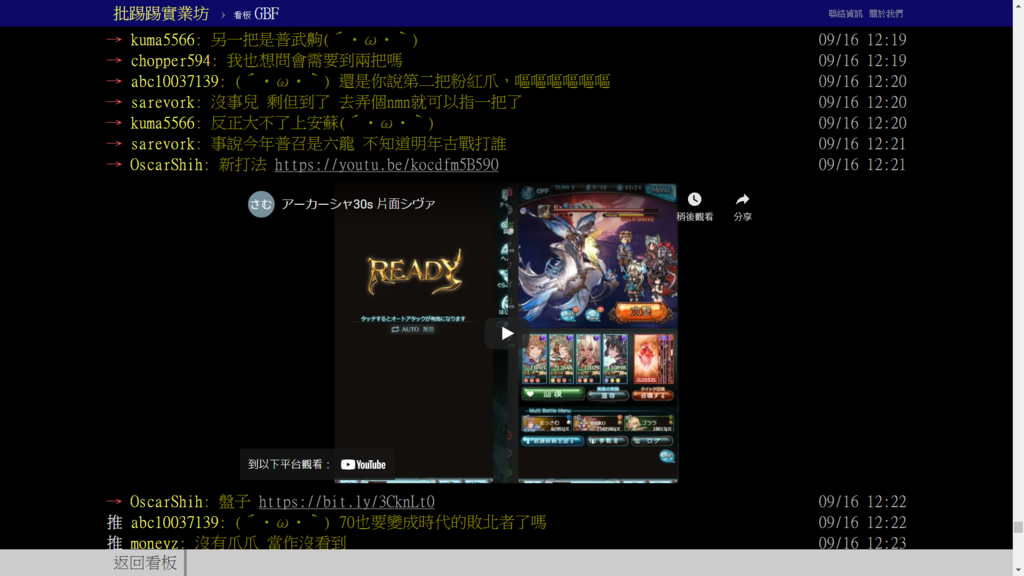The height and width of the screenshot is (576, 1024).
Task: Click sarevork comment about 六龍
Action: (359, 144)
